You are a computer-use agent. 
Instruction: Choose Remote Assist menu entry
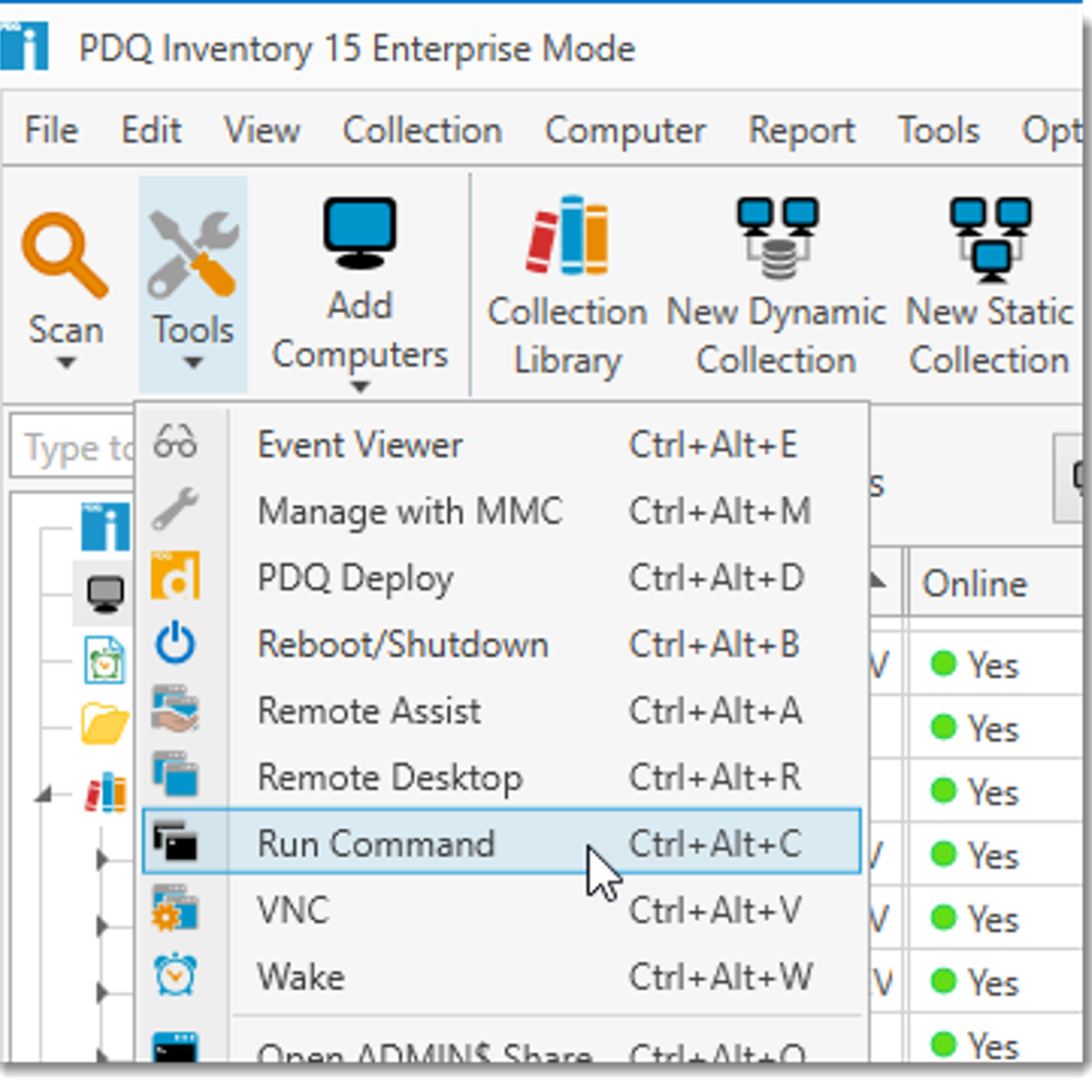tap(501, 711)
